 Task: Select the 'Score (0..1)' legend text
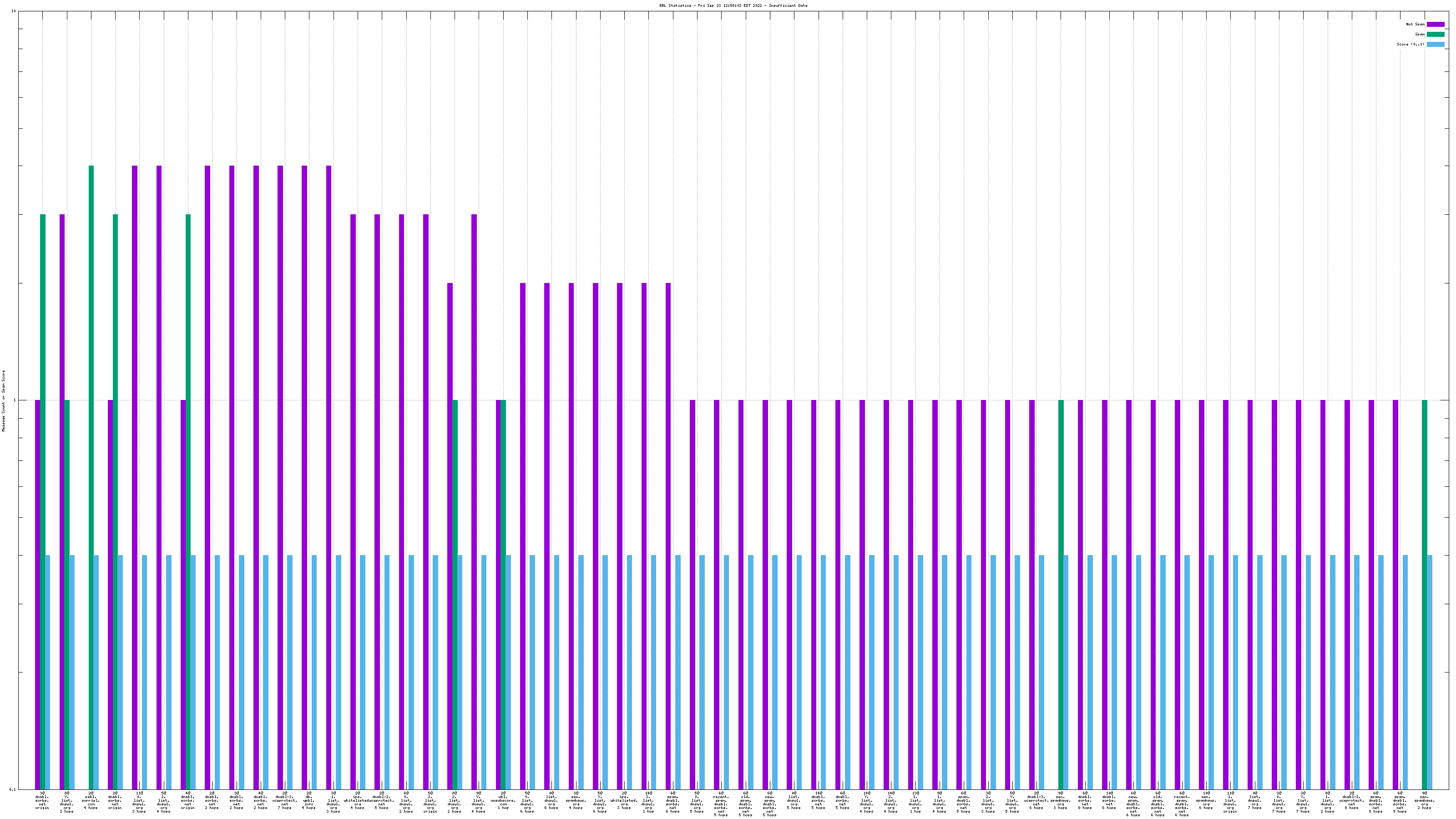1410,44
